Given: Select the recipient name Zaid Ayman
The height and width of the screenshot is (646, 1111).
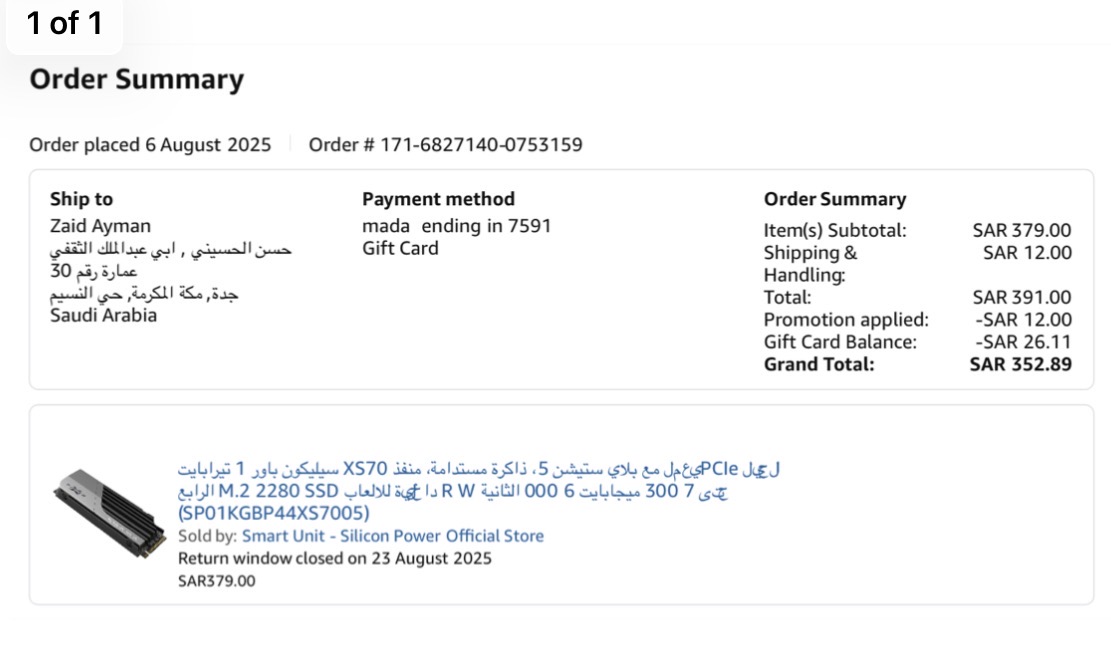Looking at the screenshot, I should pyautogui.click(x=100, y=226).
